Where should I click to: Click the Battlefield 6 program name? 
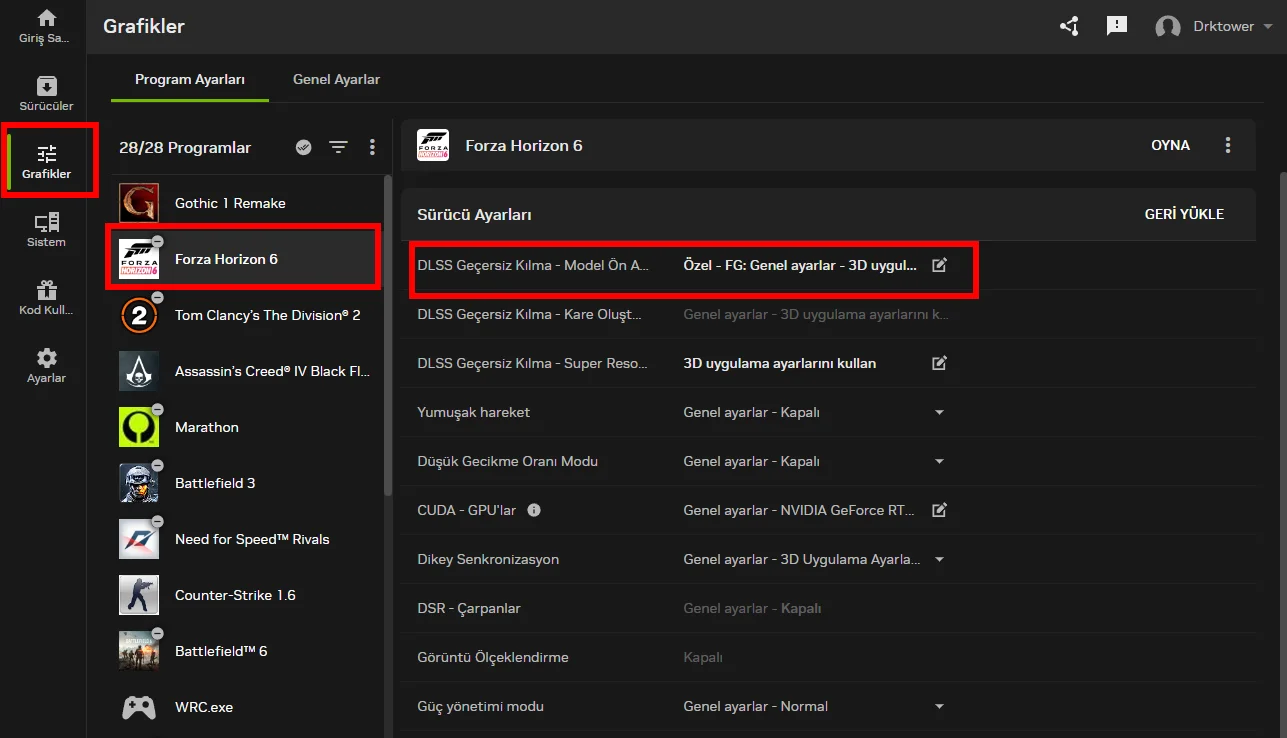221,651
